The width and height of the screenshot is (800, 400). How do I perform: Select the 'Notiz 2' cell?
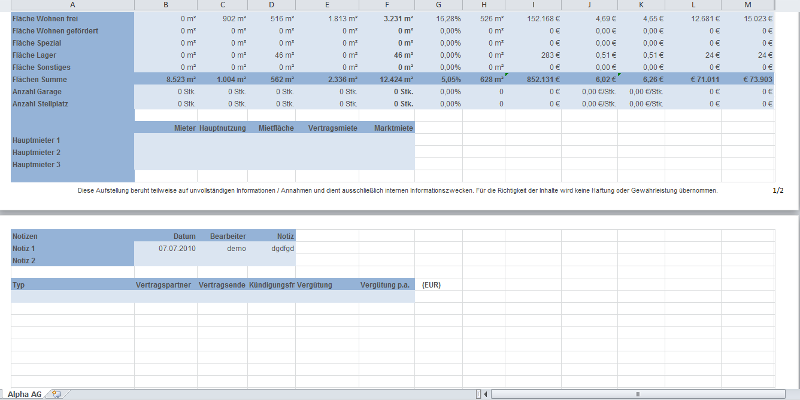pos(72,260)
